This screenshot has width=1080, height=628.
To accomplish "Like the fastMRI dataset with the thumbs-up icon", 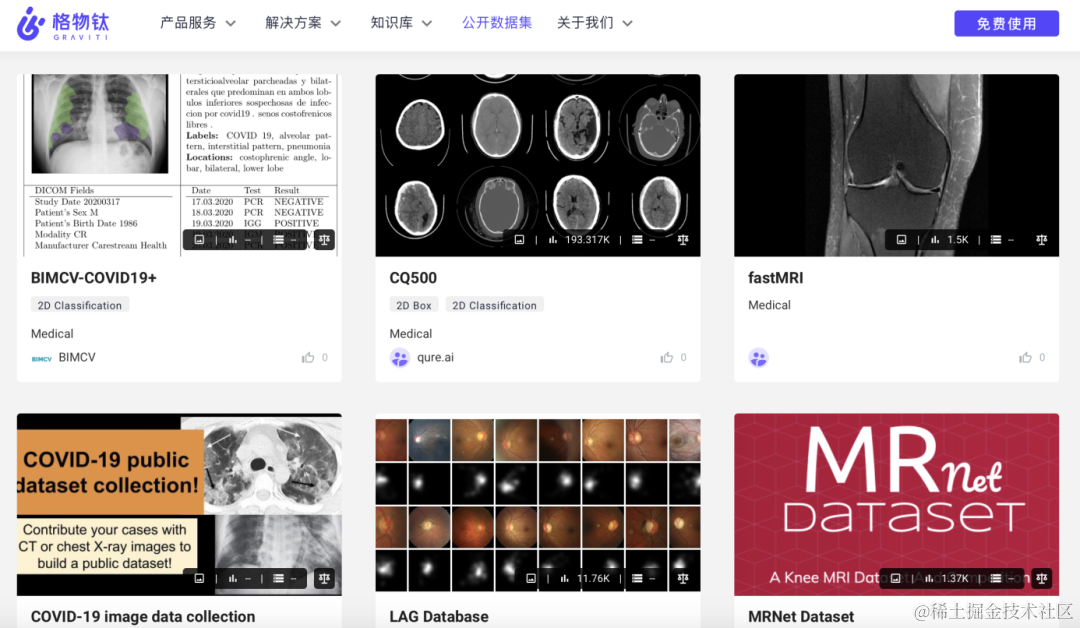I will click(x=1026, y=357).
